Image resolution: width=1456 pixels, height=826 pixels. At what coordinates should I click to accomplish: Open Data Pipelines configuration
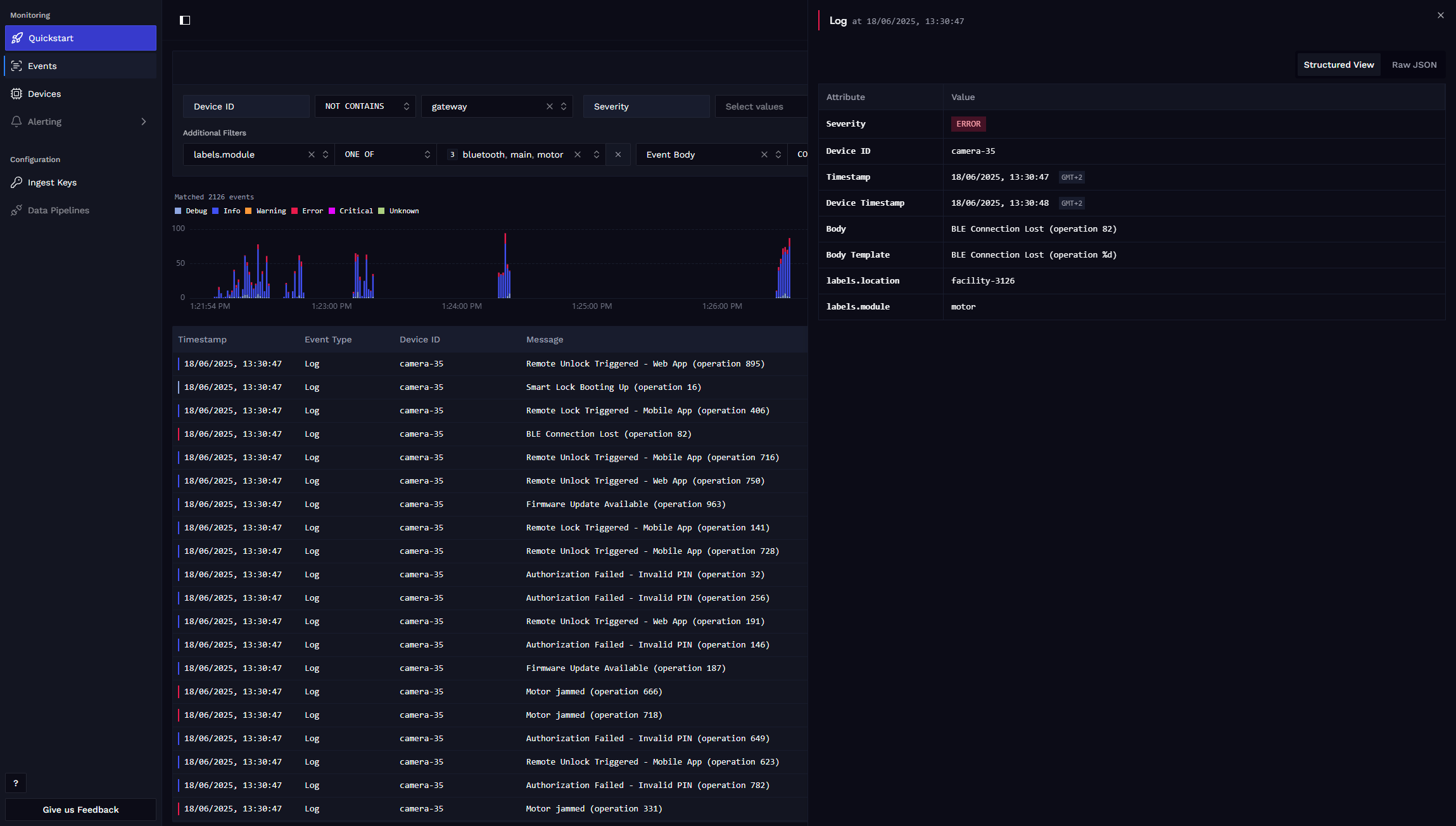click(80, 210)
